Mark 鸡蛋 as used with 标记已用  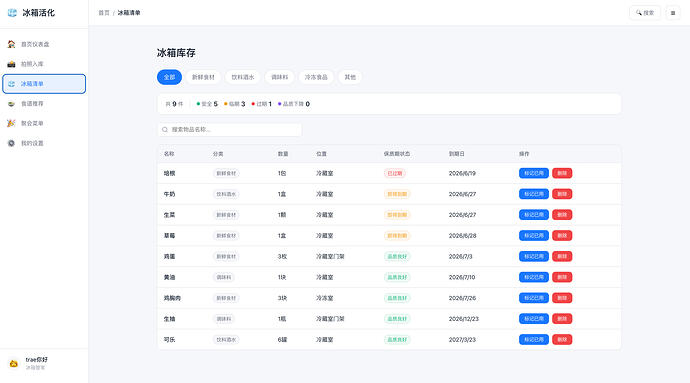coord(534,256)
